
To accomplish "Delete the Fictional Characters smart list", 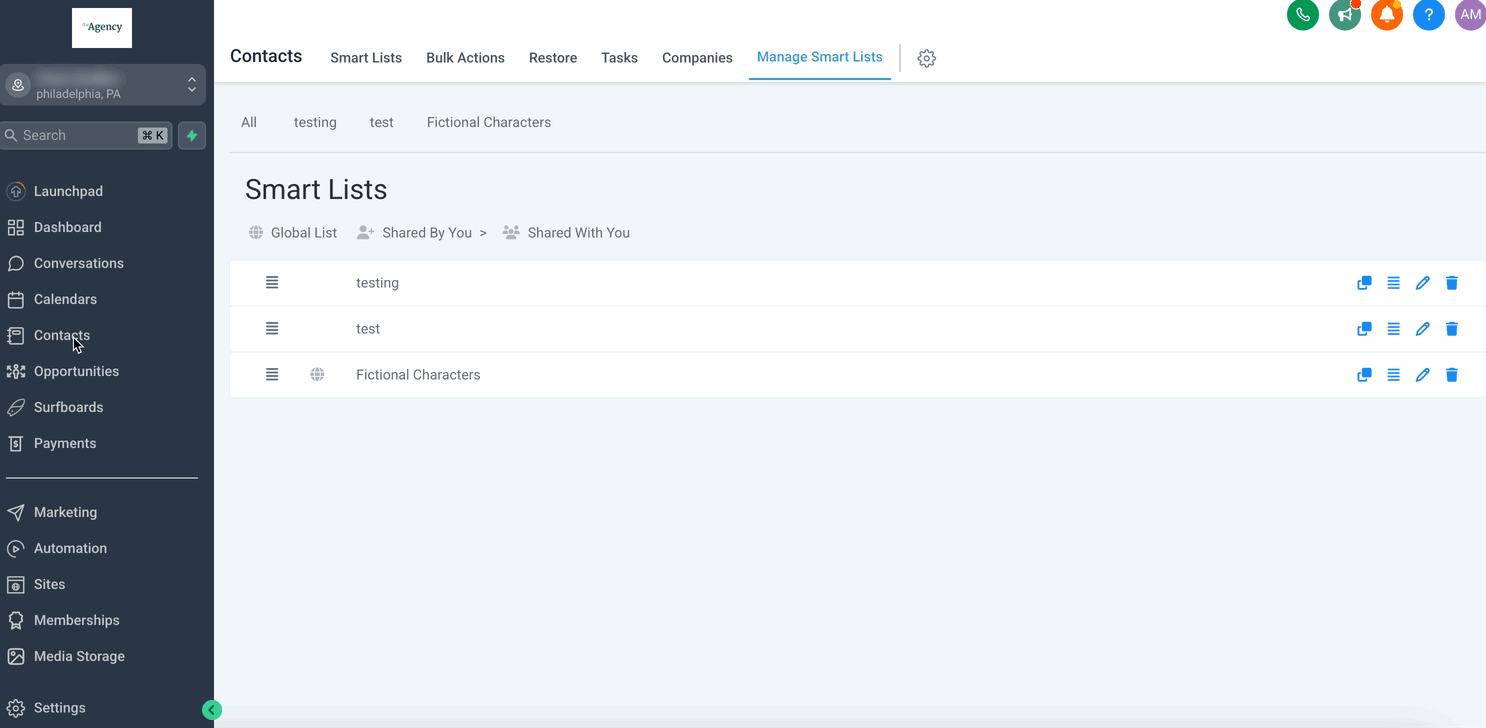I will click(x=1452, y=375).
